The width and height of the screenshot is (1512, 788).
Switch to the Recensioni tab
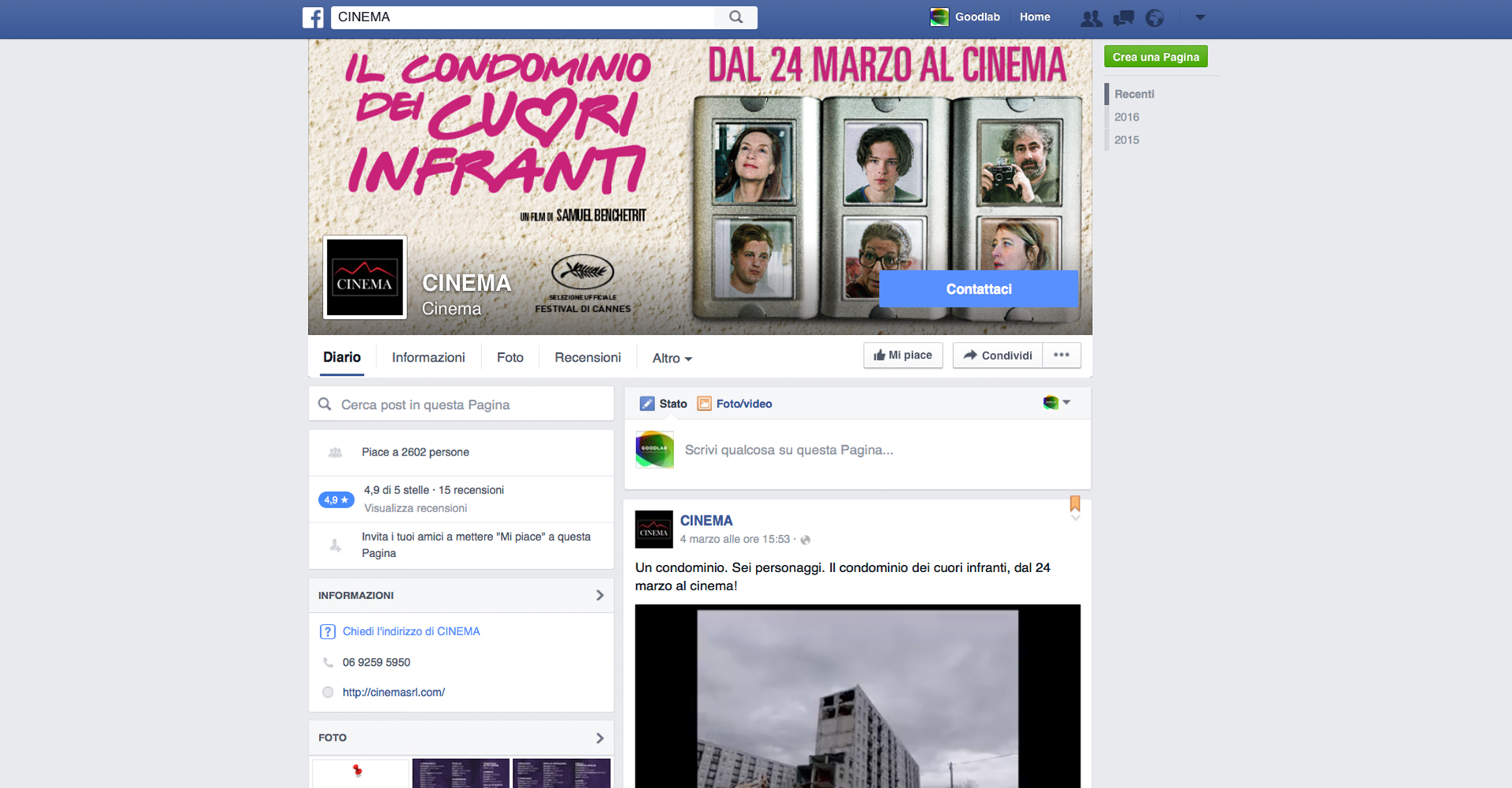pos(587,358)
